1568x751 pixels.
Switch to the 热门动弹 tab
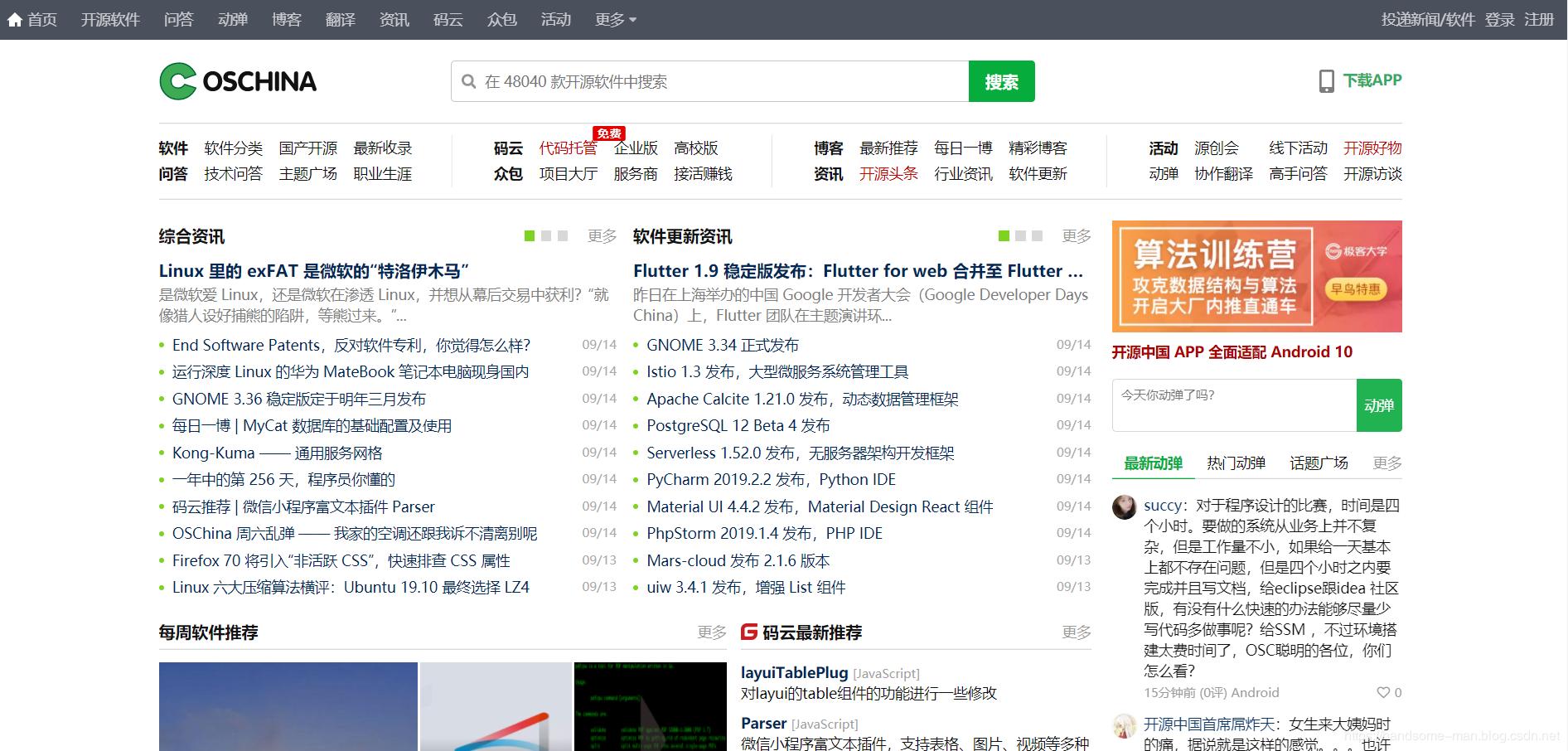point(1236,464)
